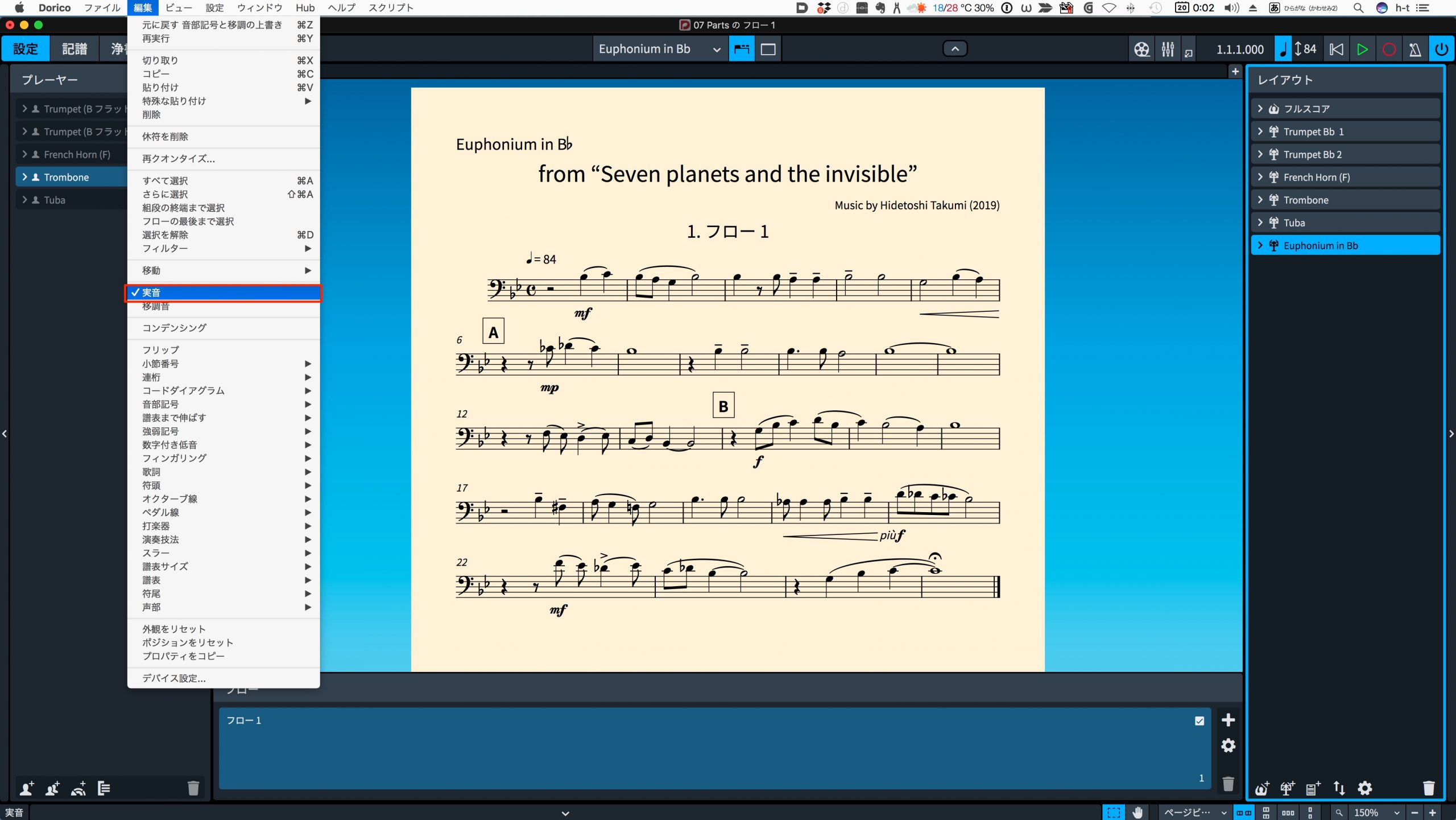Viewport: 1456px width, 820px height.
Task: Add new flow plus icon
Action: coord(1228,720)
